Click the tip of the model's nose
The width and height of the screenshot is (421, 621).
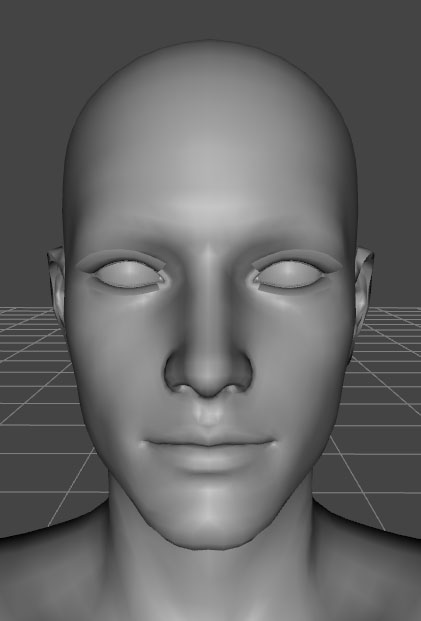click(209, 380)
